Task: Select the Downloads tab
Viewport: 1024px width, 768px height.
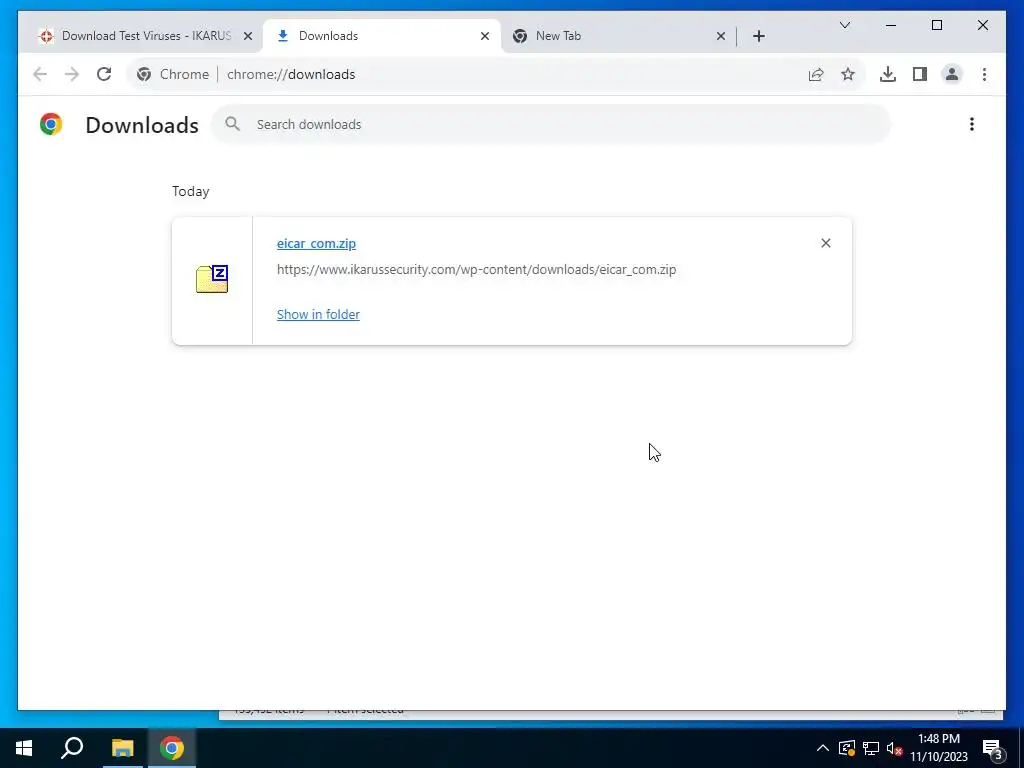Action: point(381,36)
